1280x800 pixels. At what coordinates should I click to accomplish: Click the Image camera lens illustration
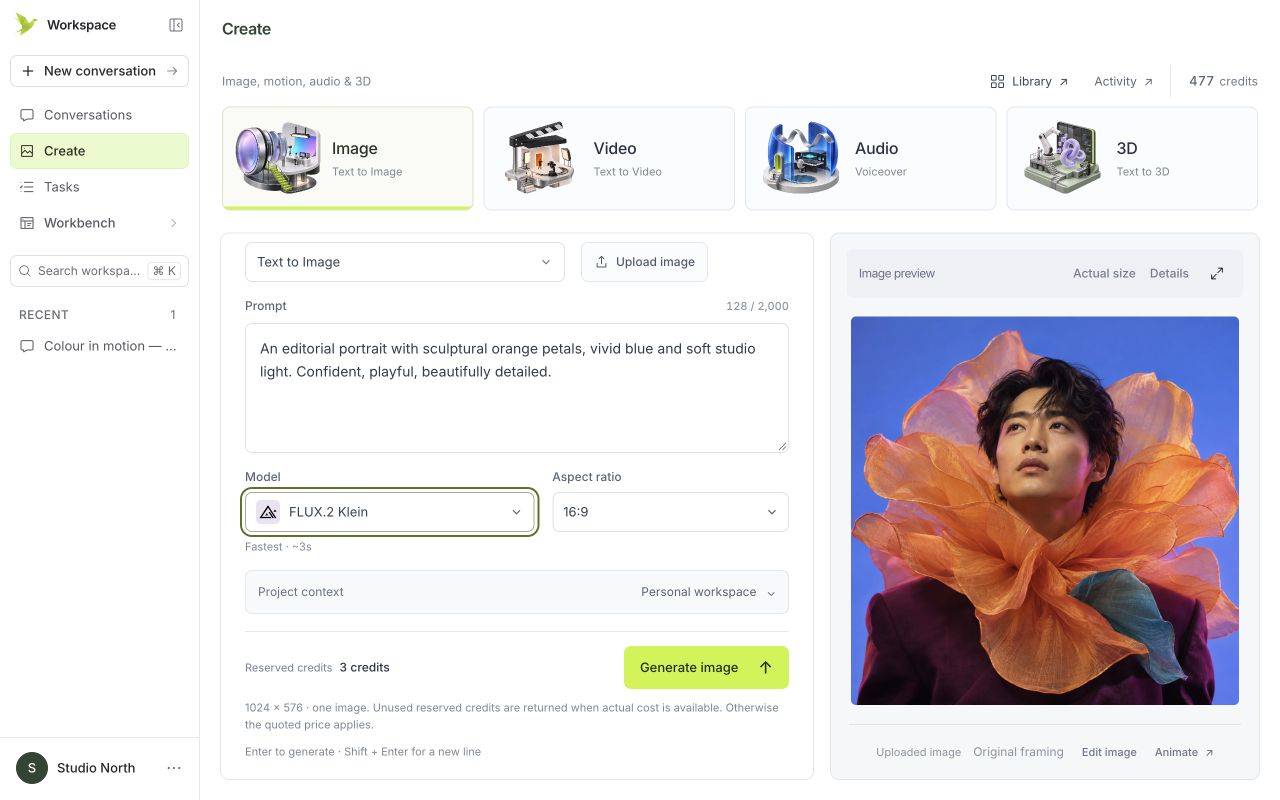point(278,158)
